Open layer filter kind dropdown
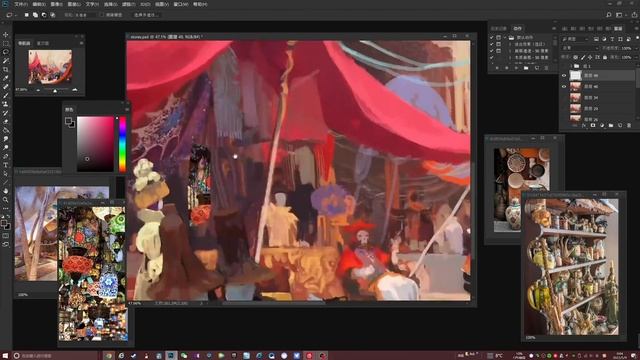 576,39
